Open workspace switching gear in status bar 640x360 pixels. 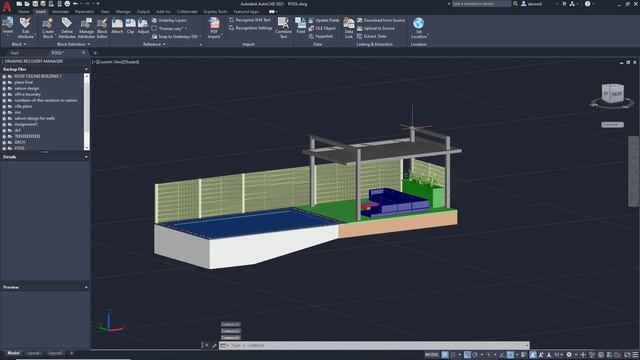point(569,355)
